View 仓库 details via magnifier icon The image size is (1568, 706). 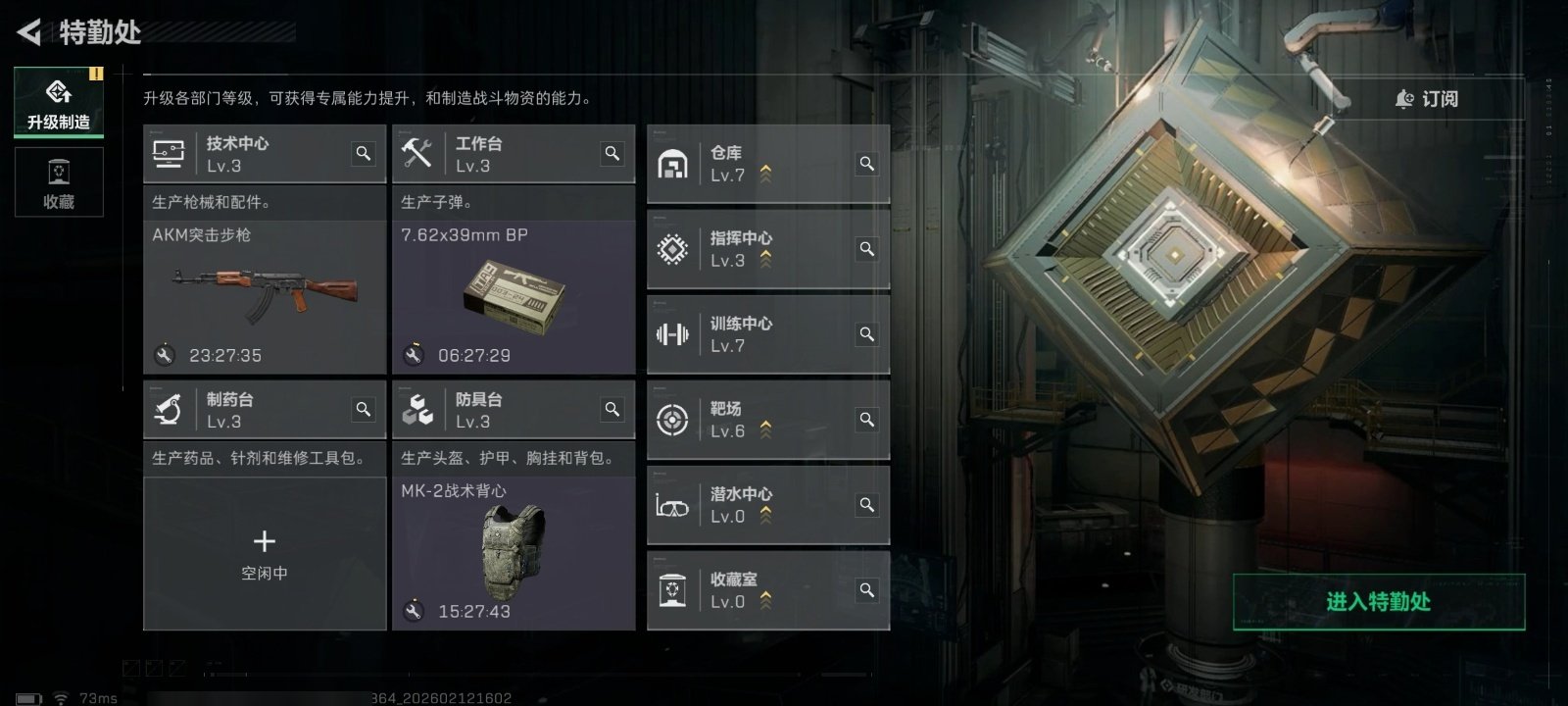tap(867, 164)
